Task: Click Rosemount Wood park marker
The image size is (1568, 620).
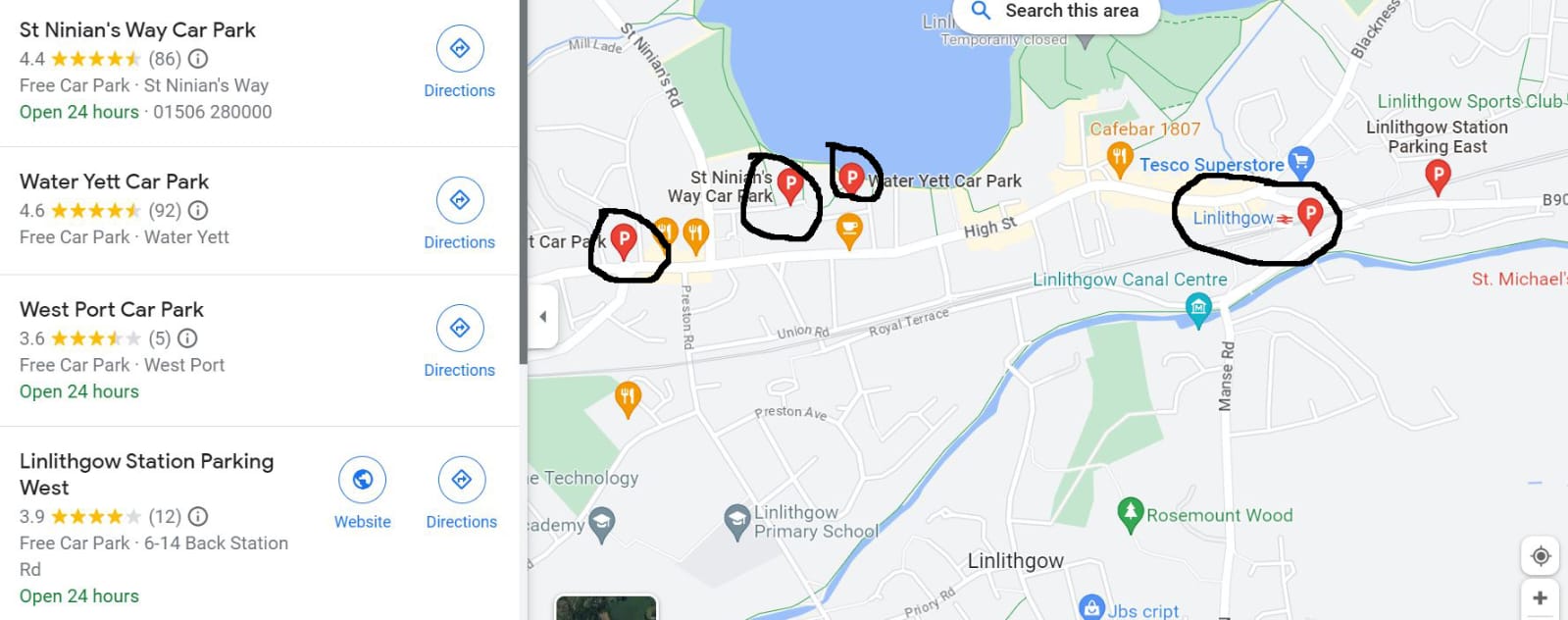Action: coord(1130,514)
